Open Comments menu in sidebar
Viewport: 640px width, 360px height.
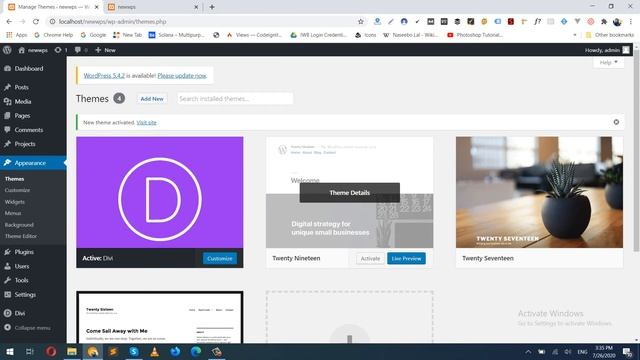point(29,130)
